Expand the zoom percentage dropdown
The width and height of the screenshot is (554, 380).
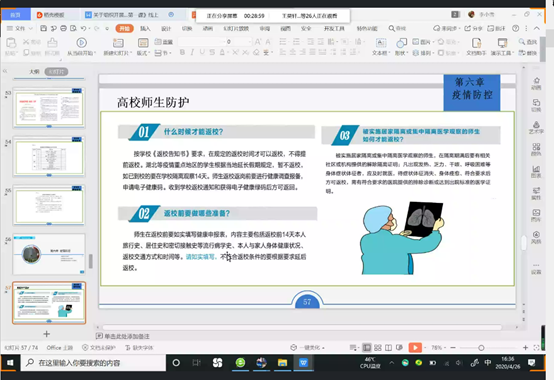(x=438, y=348)
